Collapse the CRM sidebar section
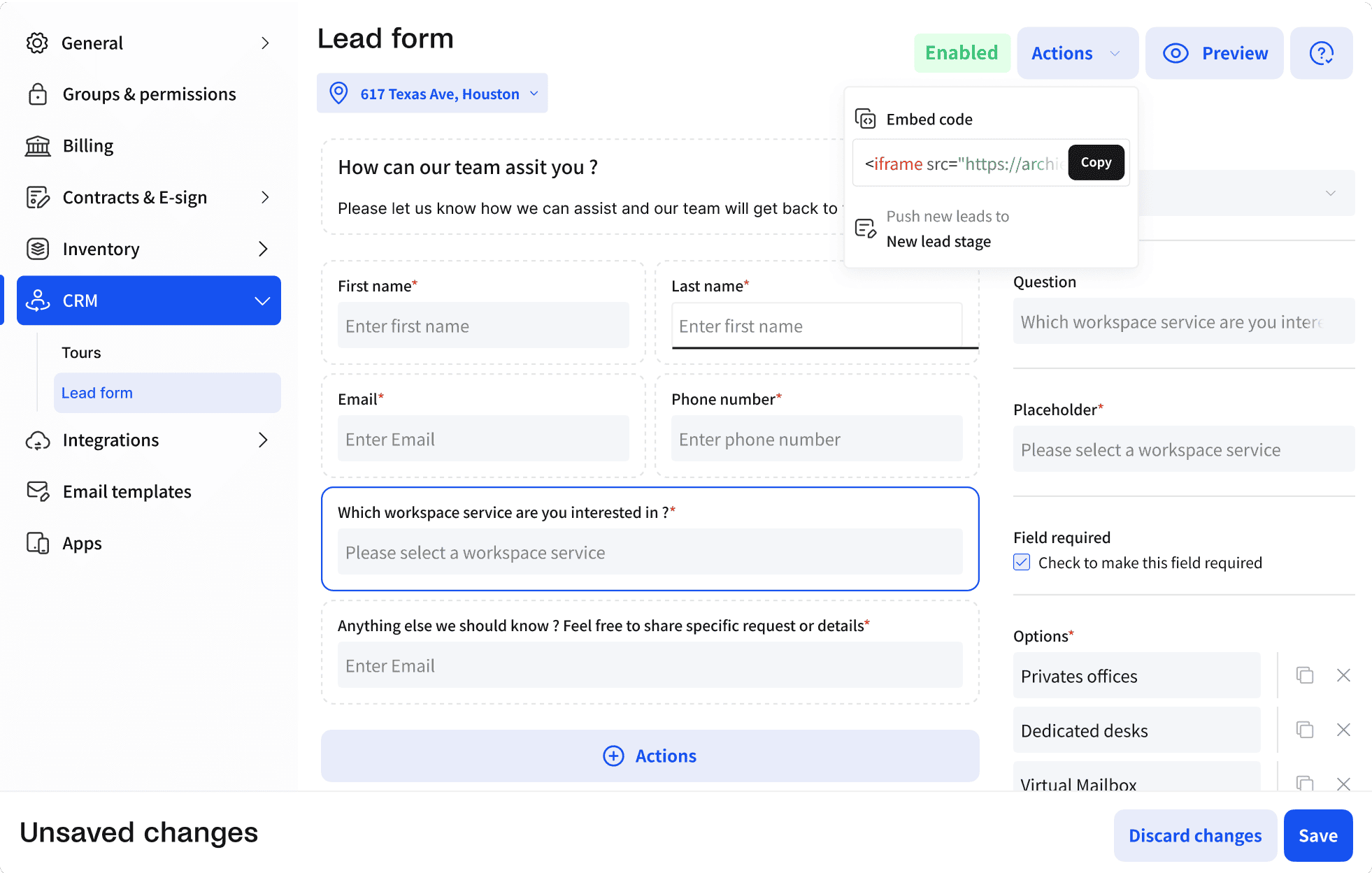The height and width of the screenshot is (873, 1372). click(x=262, y=301)
